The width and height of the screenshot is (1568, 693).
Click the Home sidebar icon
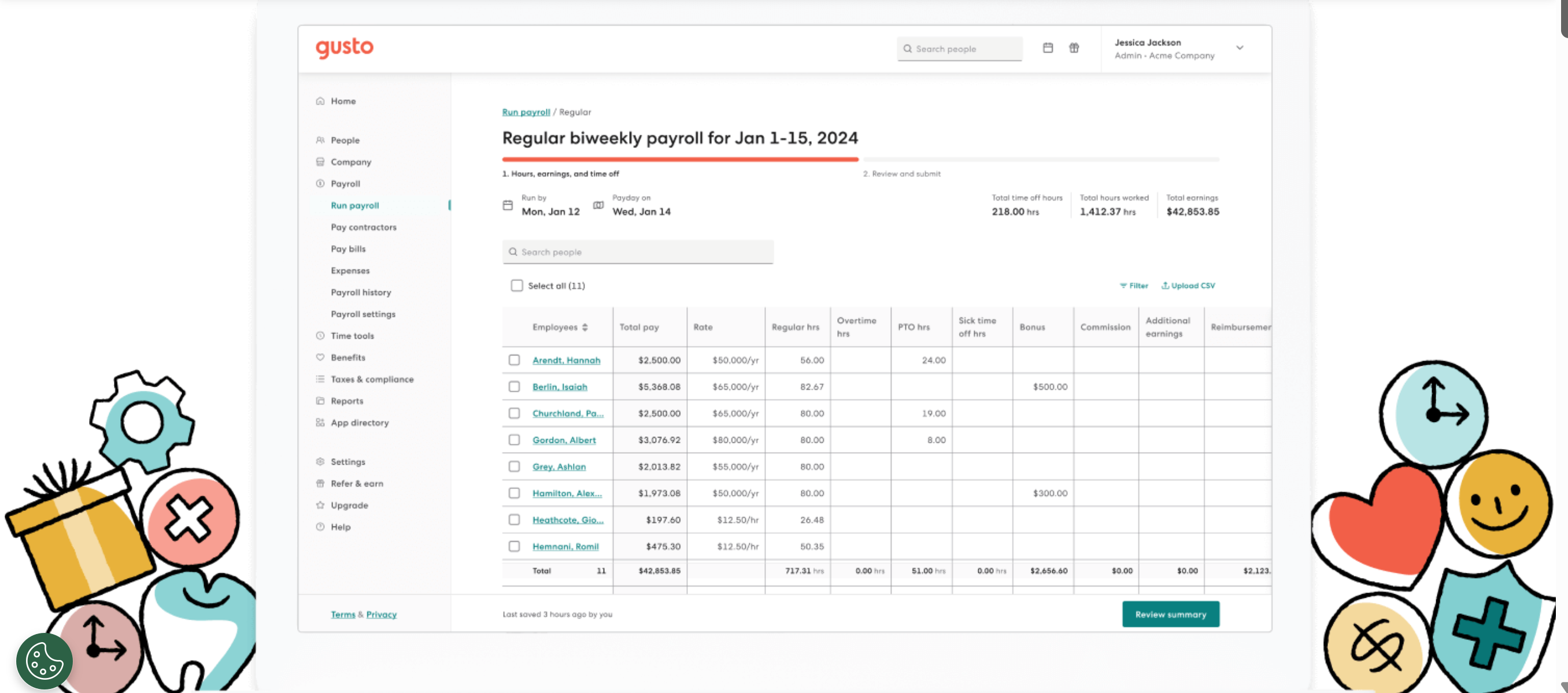click(320, 101)
